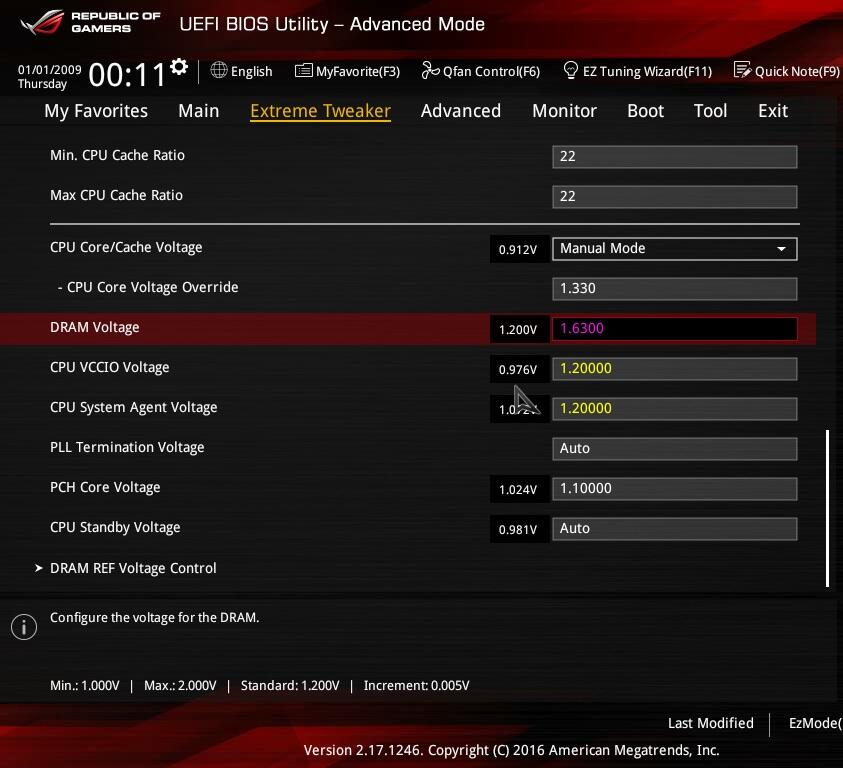Click 'Configure the voltage for the DRAM.' text
Viewport: 843px width, 768px height.
click(154, 617)
